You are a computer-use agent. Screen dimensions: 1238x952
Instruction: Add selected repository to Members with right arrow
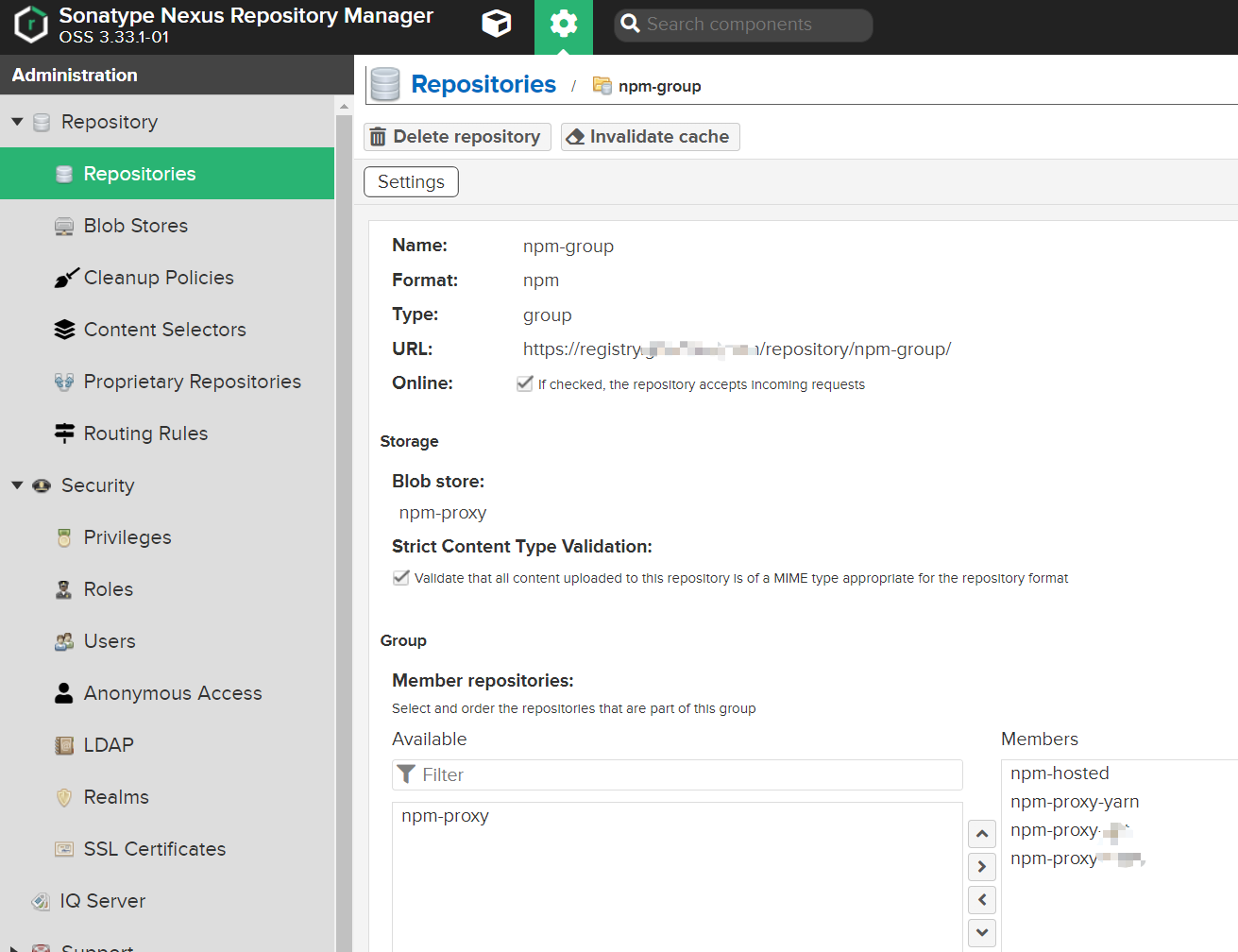point(982,867)
